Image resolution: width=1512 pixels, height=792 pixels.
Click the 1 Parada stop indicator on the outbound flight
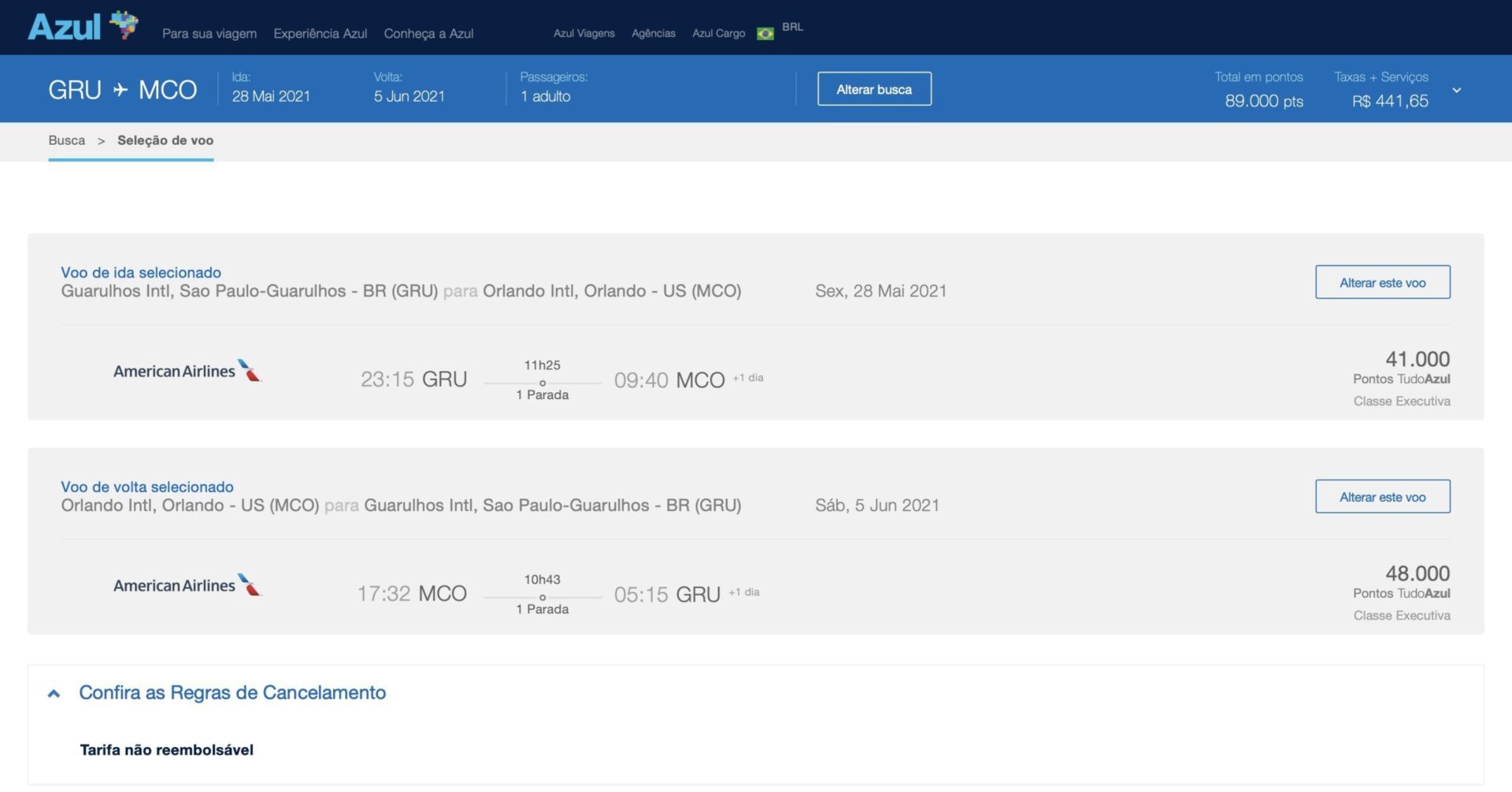click(543, 395)
